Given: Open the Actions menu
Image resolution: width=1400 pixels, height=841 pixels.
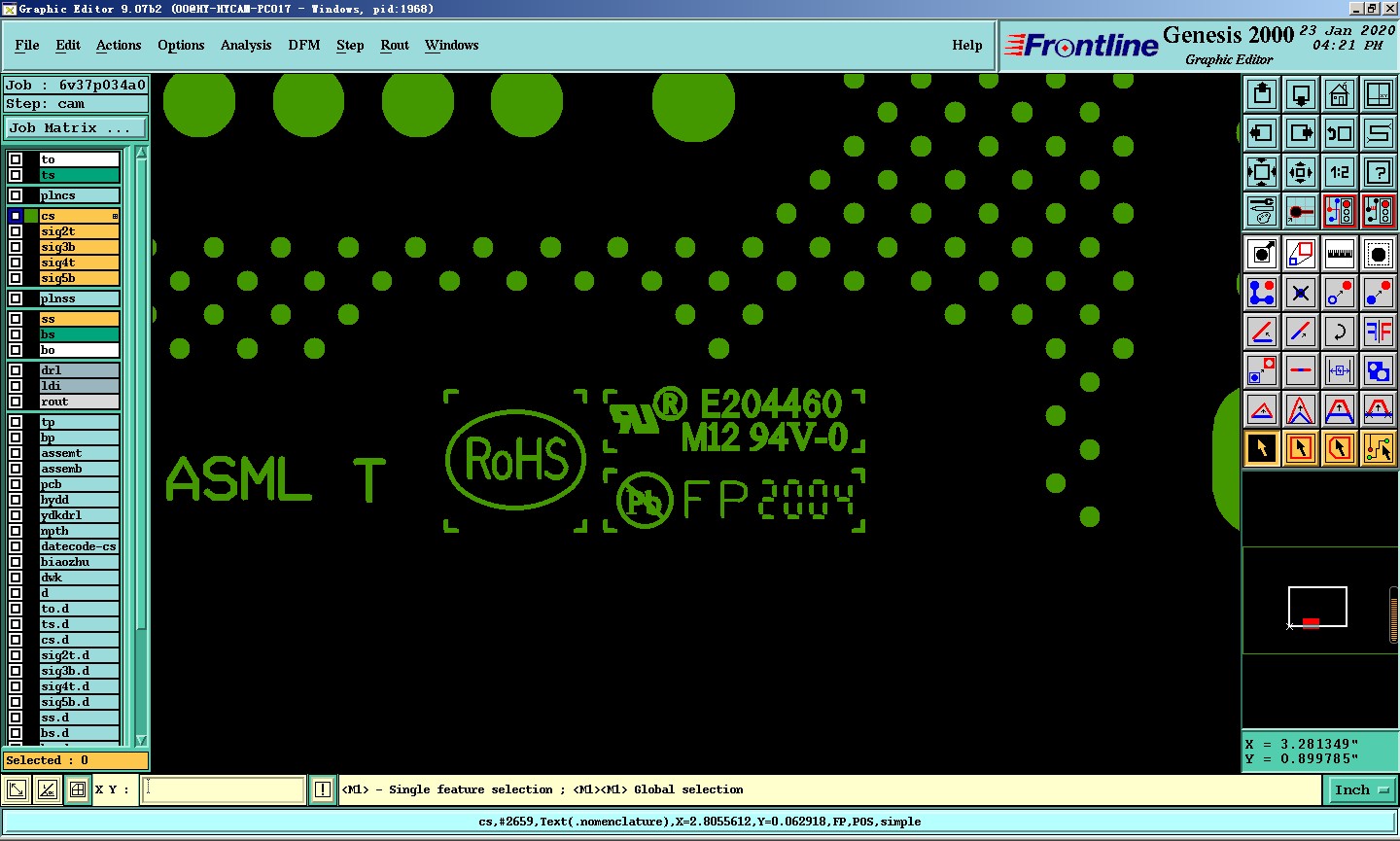Looking at the screenshot, I should tap(119, 45).
